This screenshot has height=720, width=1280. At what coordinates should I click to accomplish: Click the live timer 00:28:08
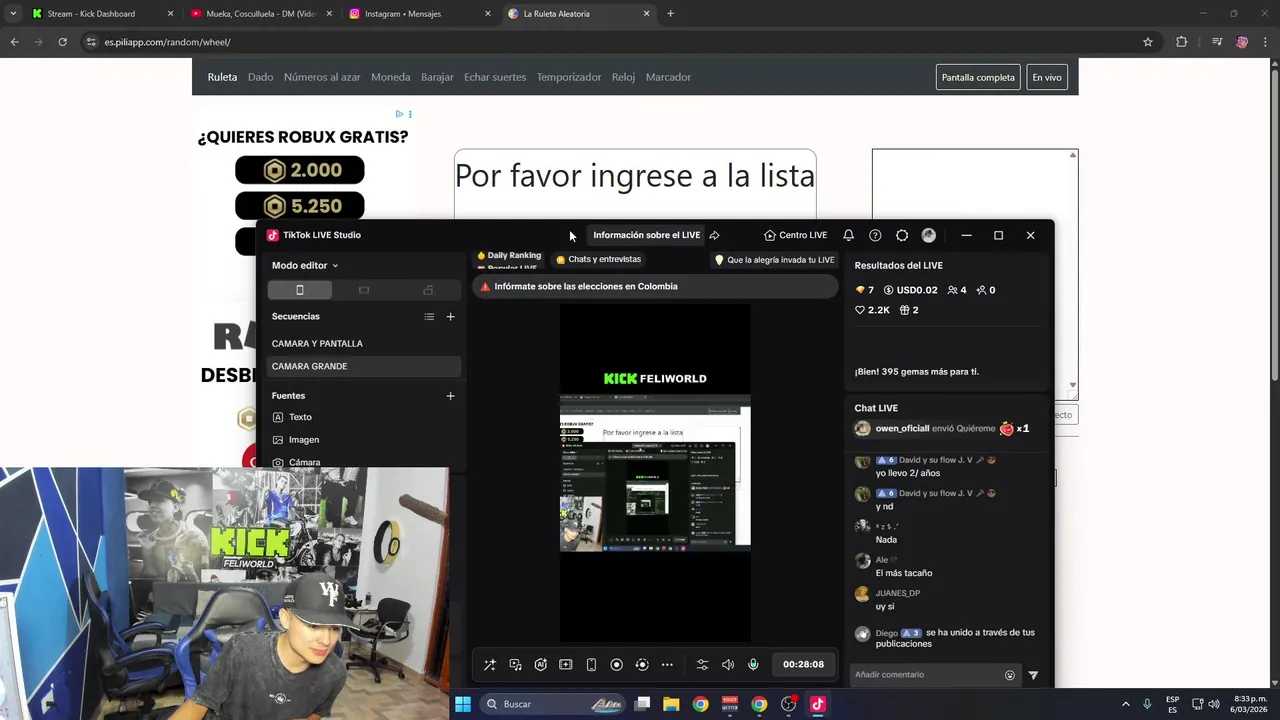click(x=803, y=665)
